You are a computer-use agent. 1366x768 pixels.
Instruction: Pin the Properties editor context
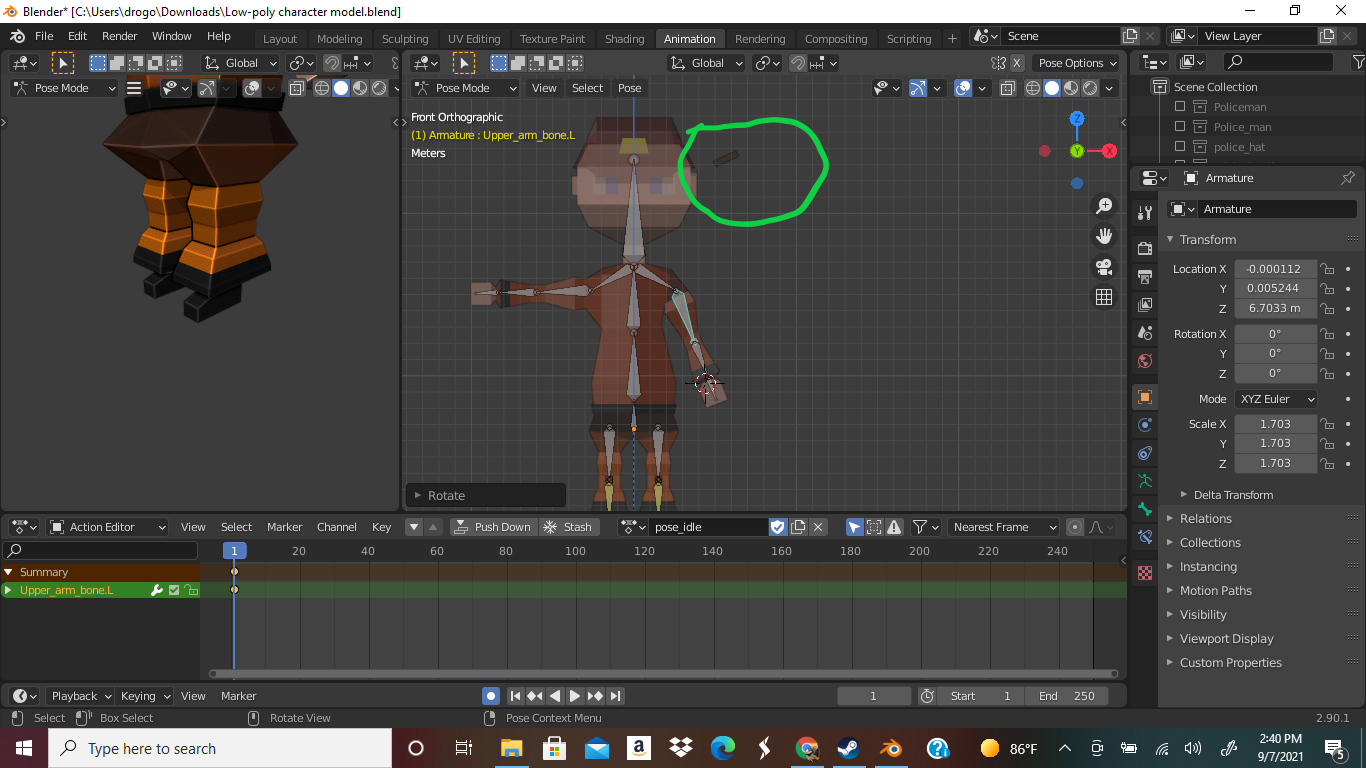(x=1348, y=178)
